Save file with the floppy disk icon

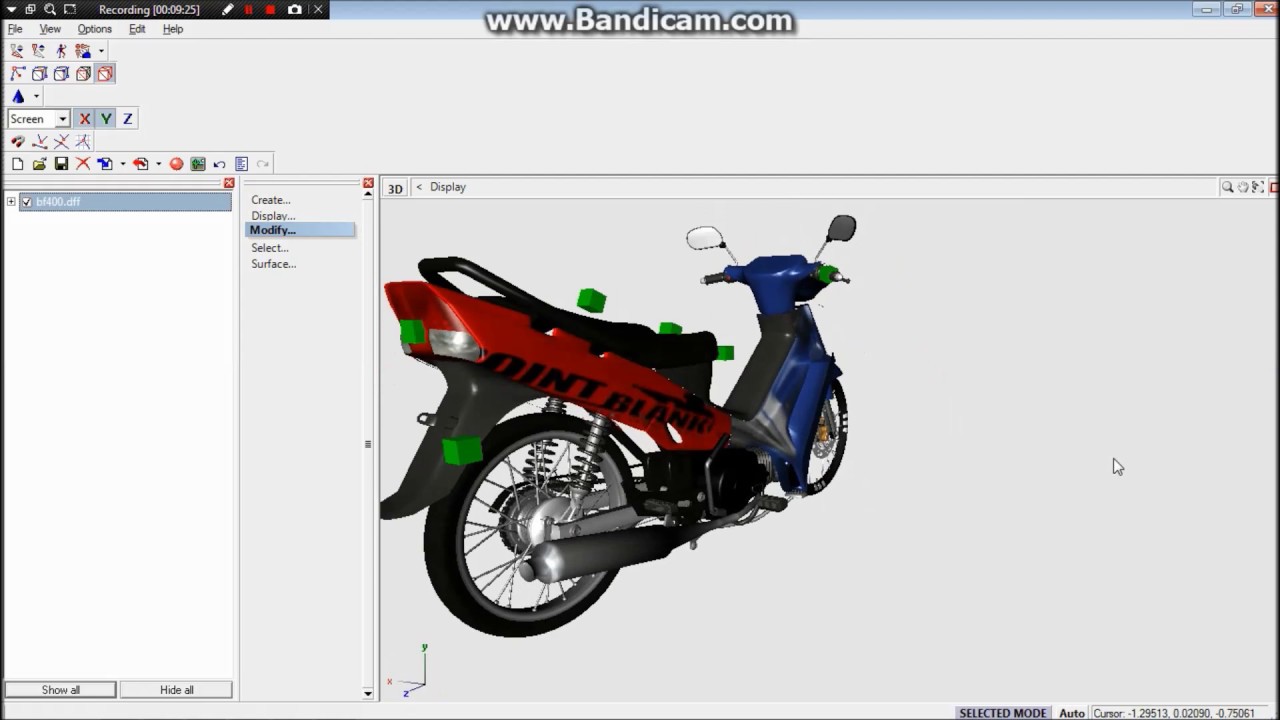[61, 164]
